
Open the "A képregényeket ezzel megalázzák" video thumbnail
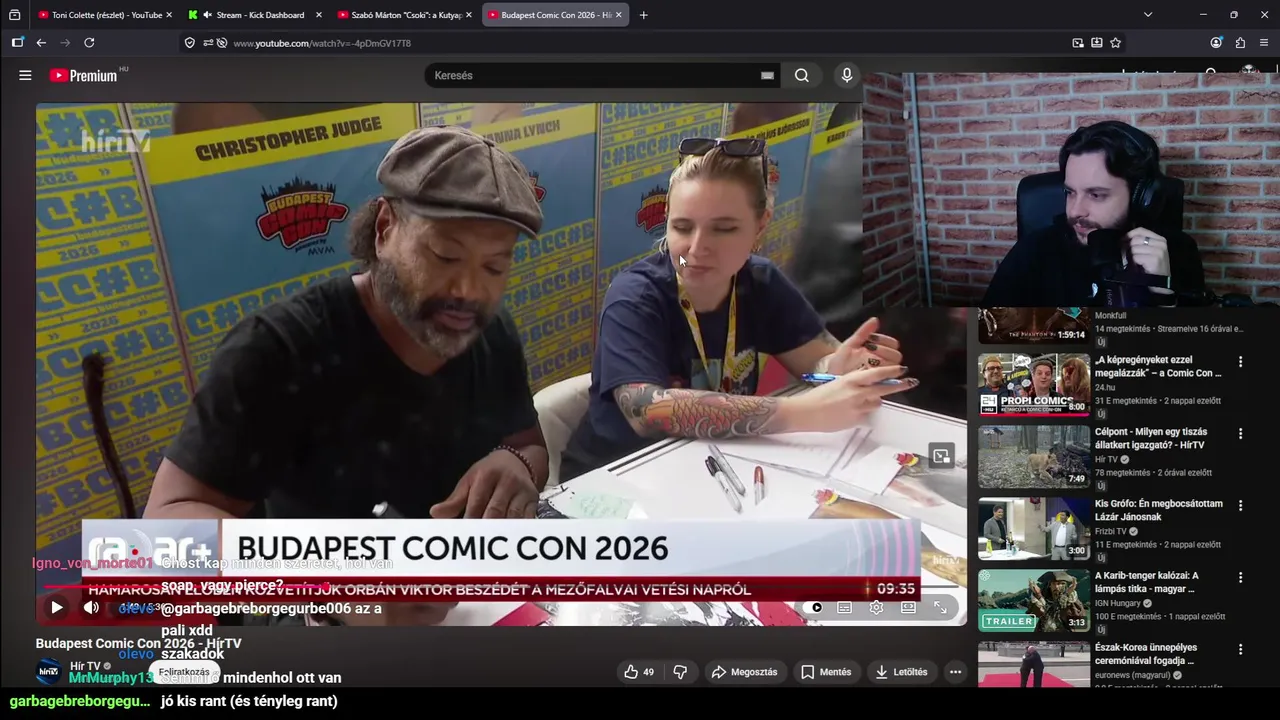tap(1033, 384)
